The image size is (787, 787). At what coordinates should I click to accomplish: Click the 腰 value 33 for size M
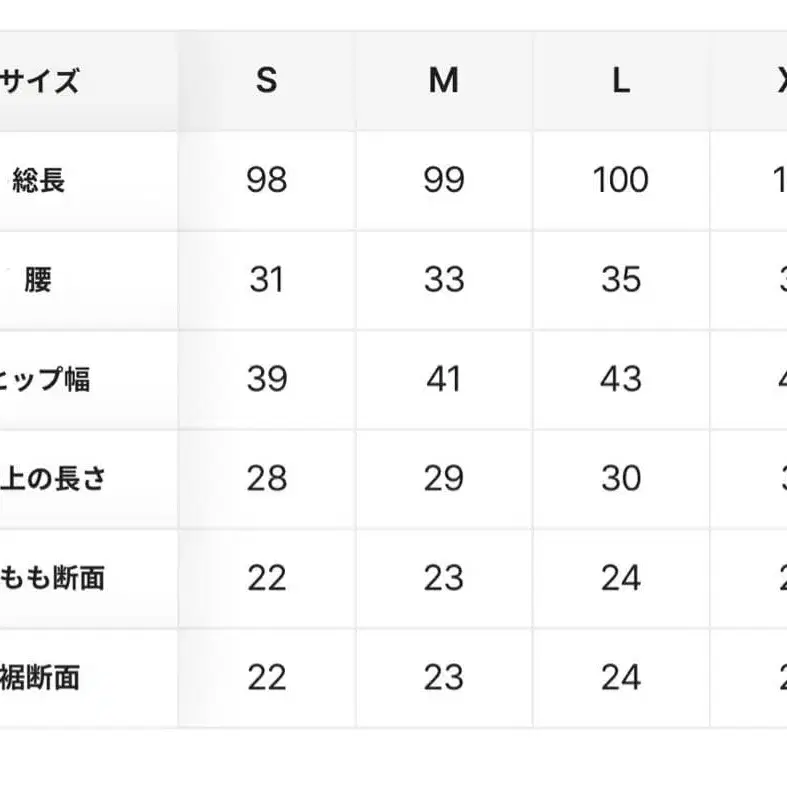coord(443,280)
